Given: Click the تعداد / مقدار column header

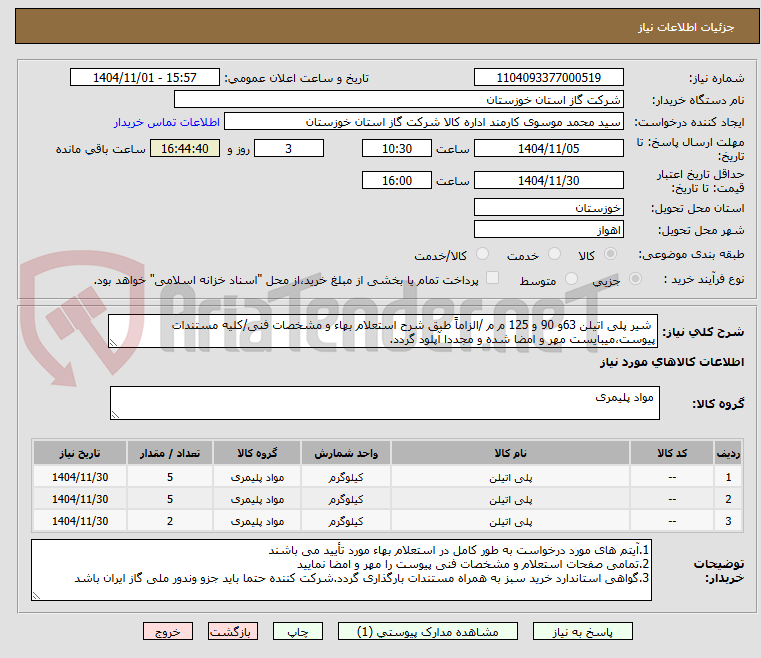Looking at the screenshot, I should coord(170,453).
